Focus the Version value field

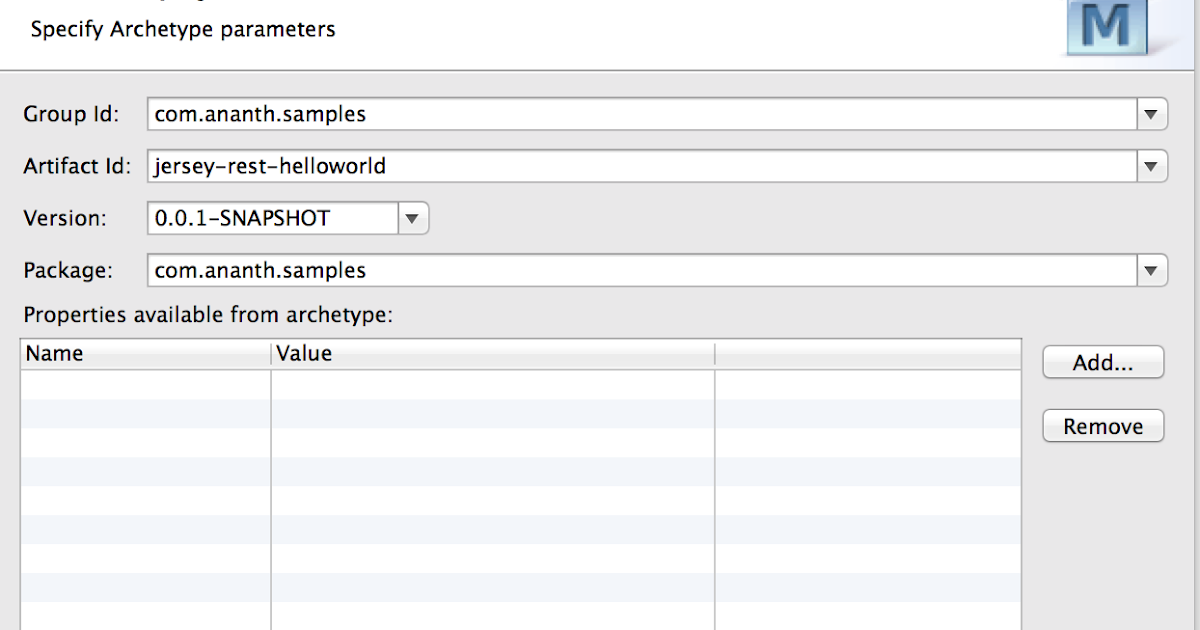[x=270, y=218]
